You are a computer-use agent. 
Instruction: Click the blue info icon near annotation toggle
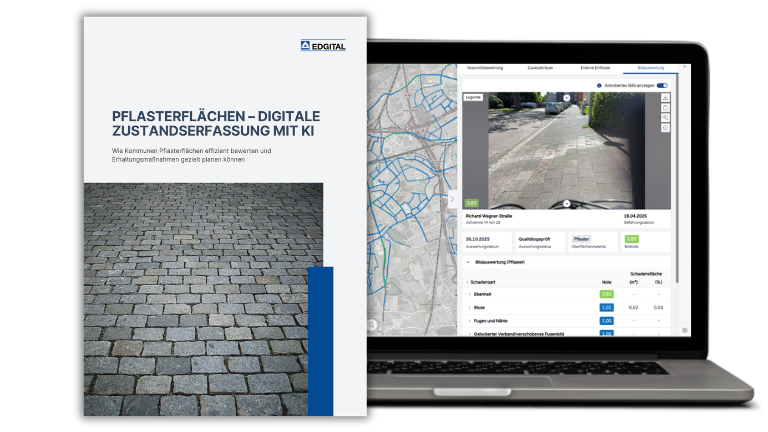click(x=599, y=86)
